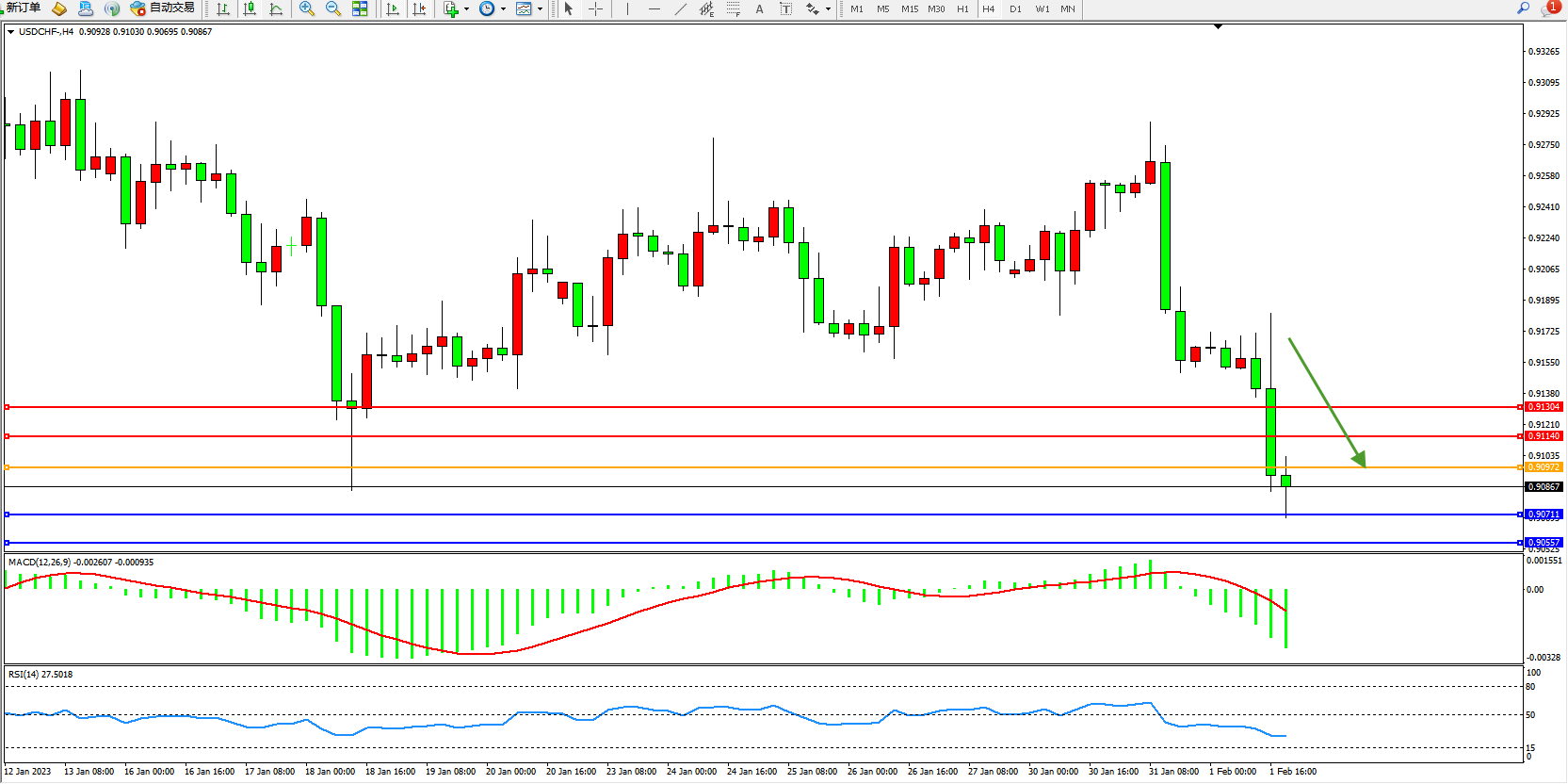This screenshot has height=784, width=1568.
Task: Select the horizontal line drawing tool
Action: tap(655, 8)
